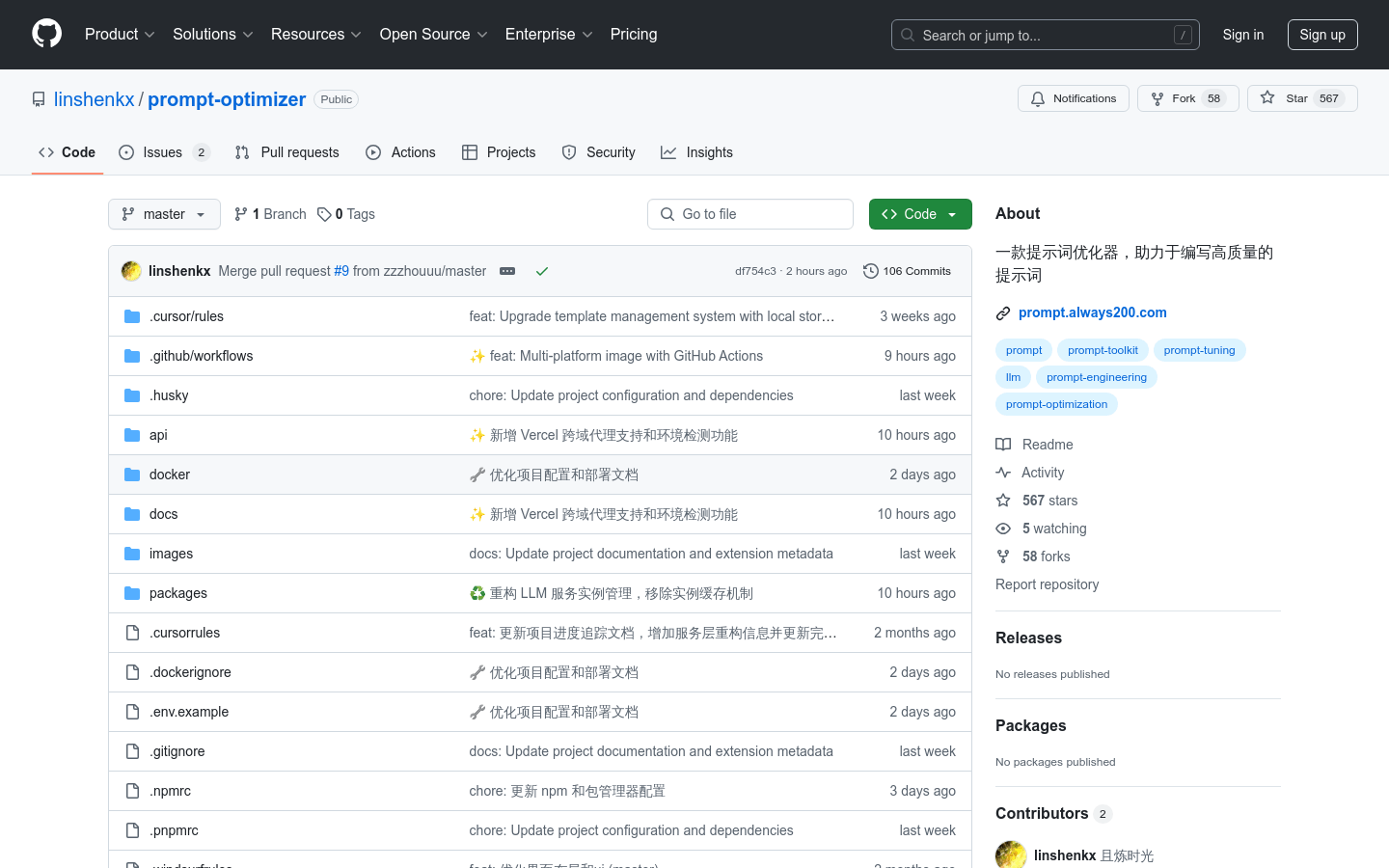Fork the repository via Fork button
The height and width of the screenshot is (868, 1389).
pyautogui.click(x=1187, y=98)
